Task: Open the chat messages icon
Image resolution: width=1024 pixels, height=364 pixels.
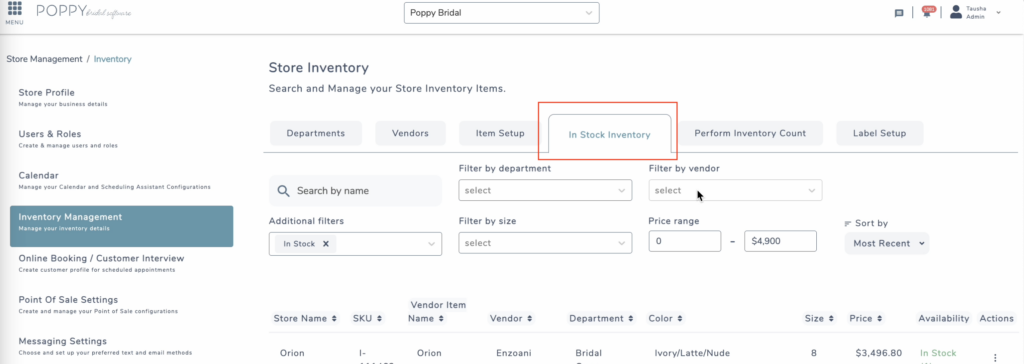Action: [x=899, y=13]
